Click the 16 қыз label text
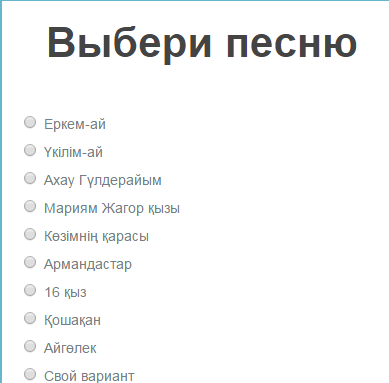Image resolution: width=389 pixels, height=383 pixels. pyautogui.click(x=65, y=293)
